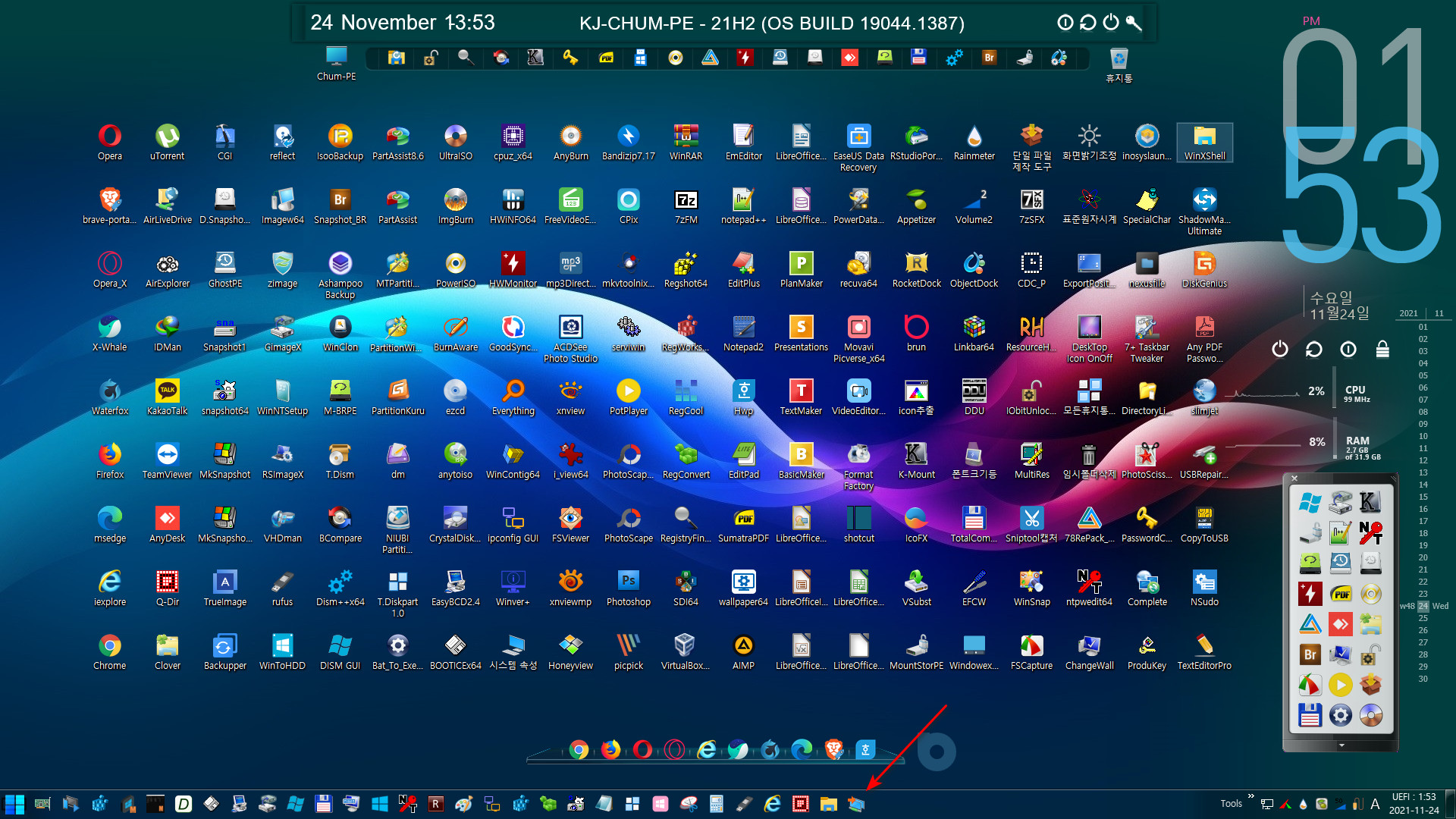Launch the rufus USB tool icon

pyautogui.click(x=282, y=588)
